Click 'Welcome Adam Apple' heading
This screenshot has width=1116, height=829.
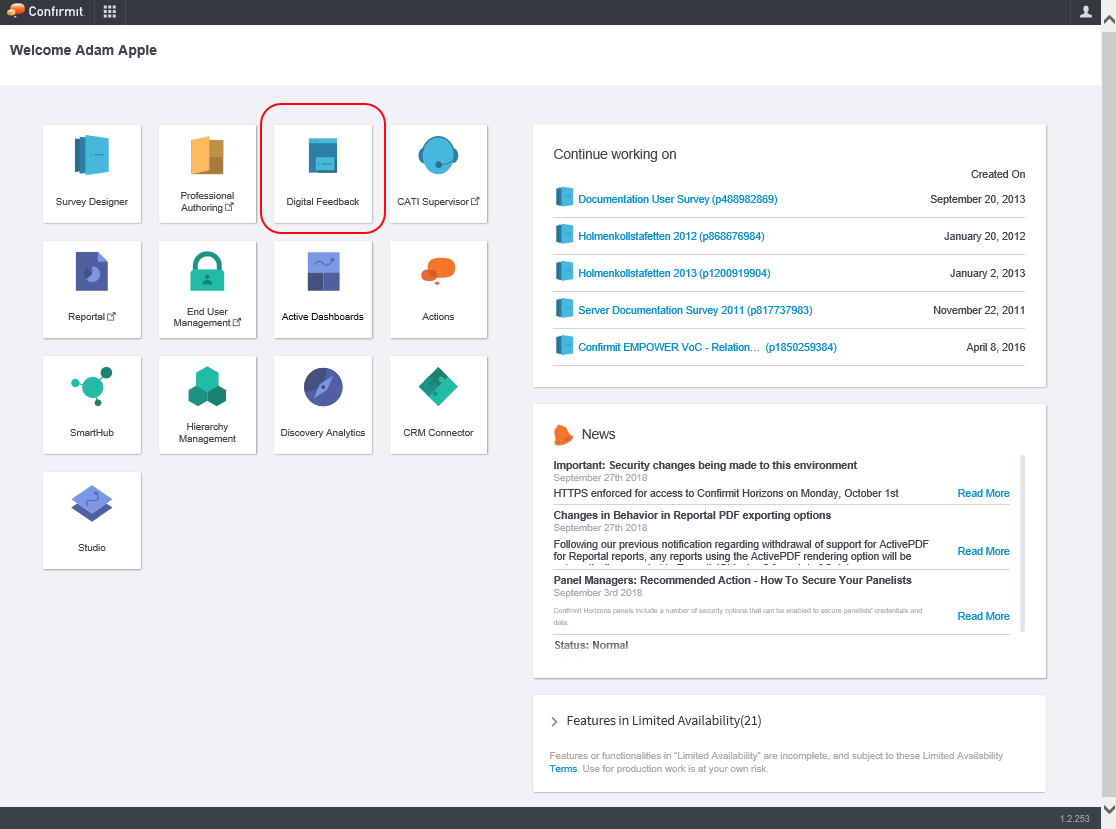[83, 51]
